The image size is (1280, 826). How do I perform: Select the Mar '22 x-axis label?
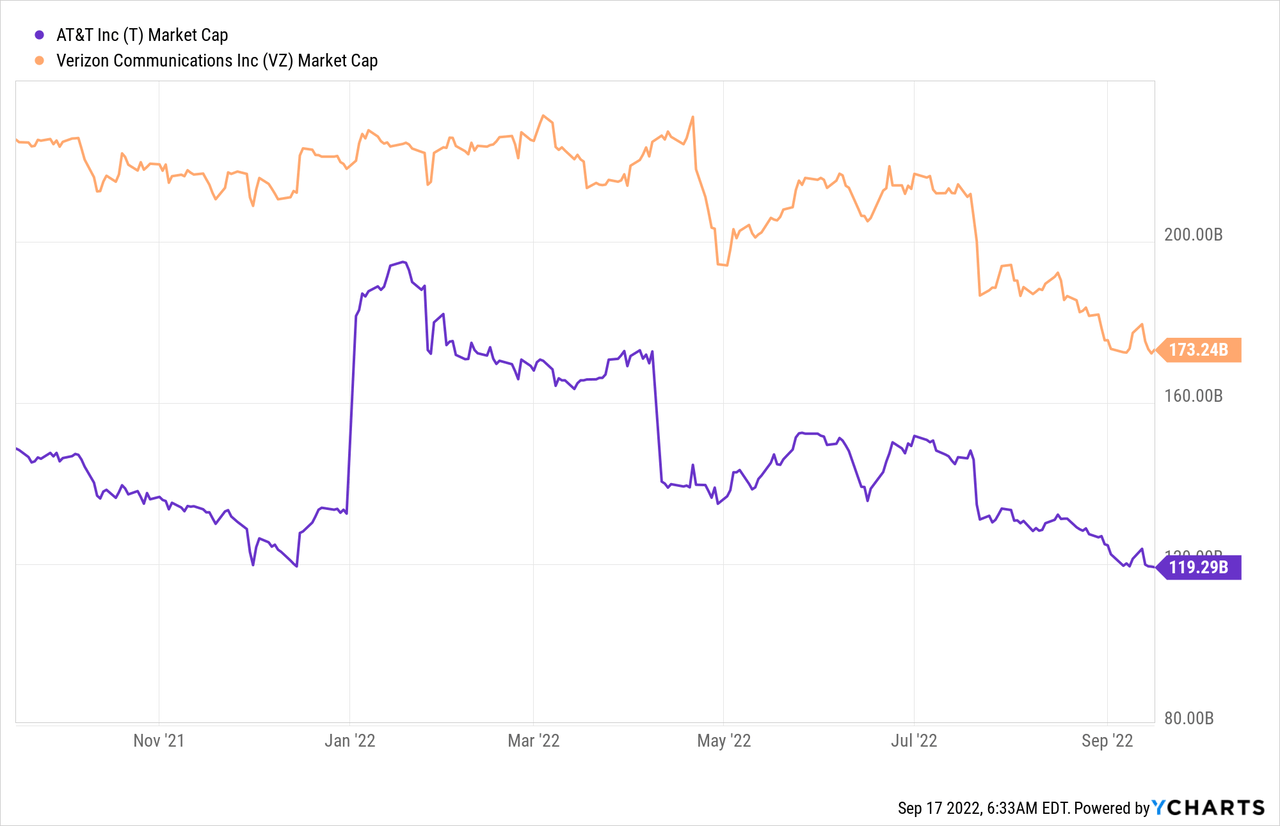pyautogui.click(x=534, y=741)
